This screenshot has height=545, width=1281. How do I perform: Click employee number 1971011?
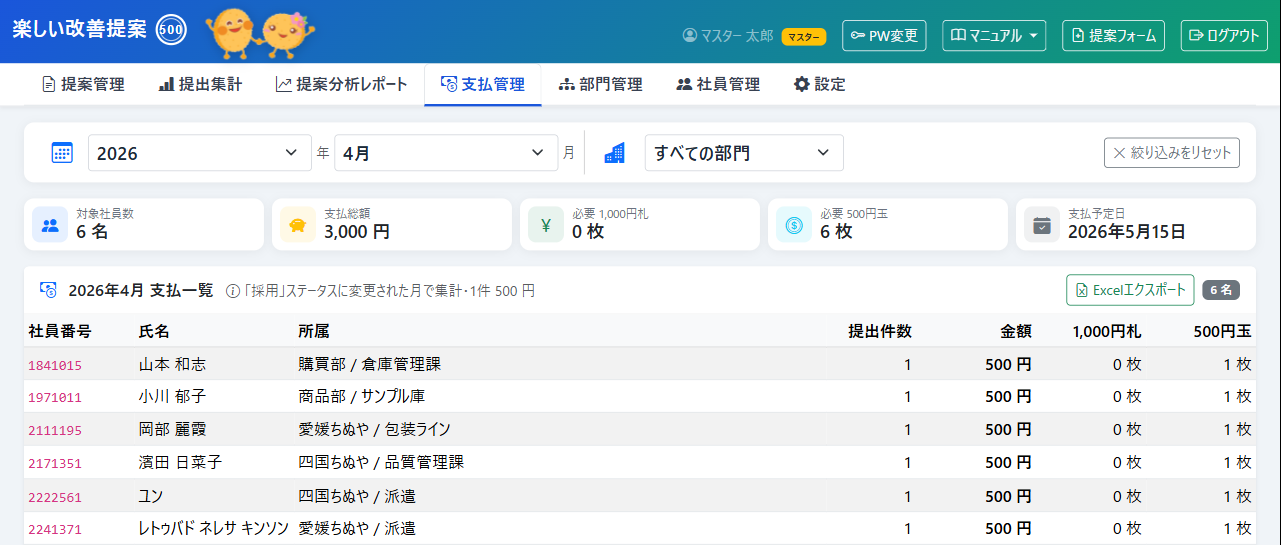pos(55,397)
